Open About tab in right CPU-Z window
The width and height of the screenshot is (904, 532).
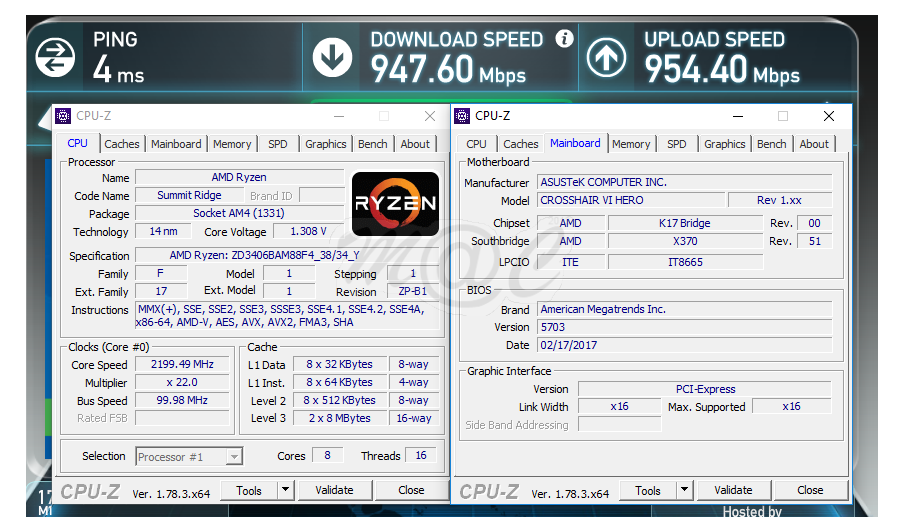click(x=814, y=144)
